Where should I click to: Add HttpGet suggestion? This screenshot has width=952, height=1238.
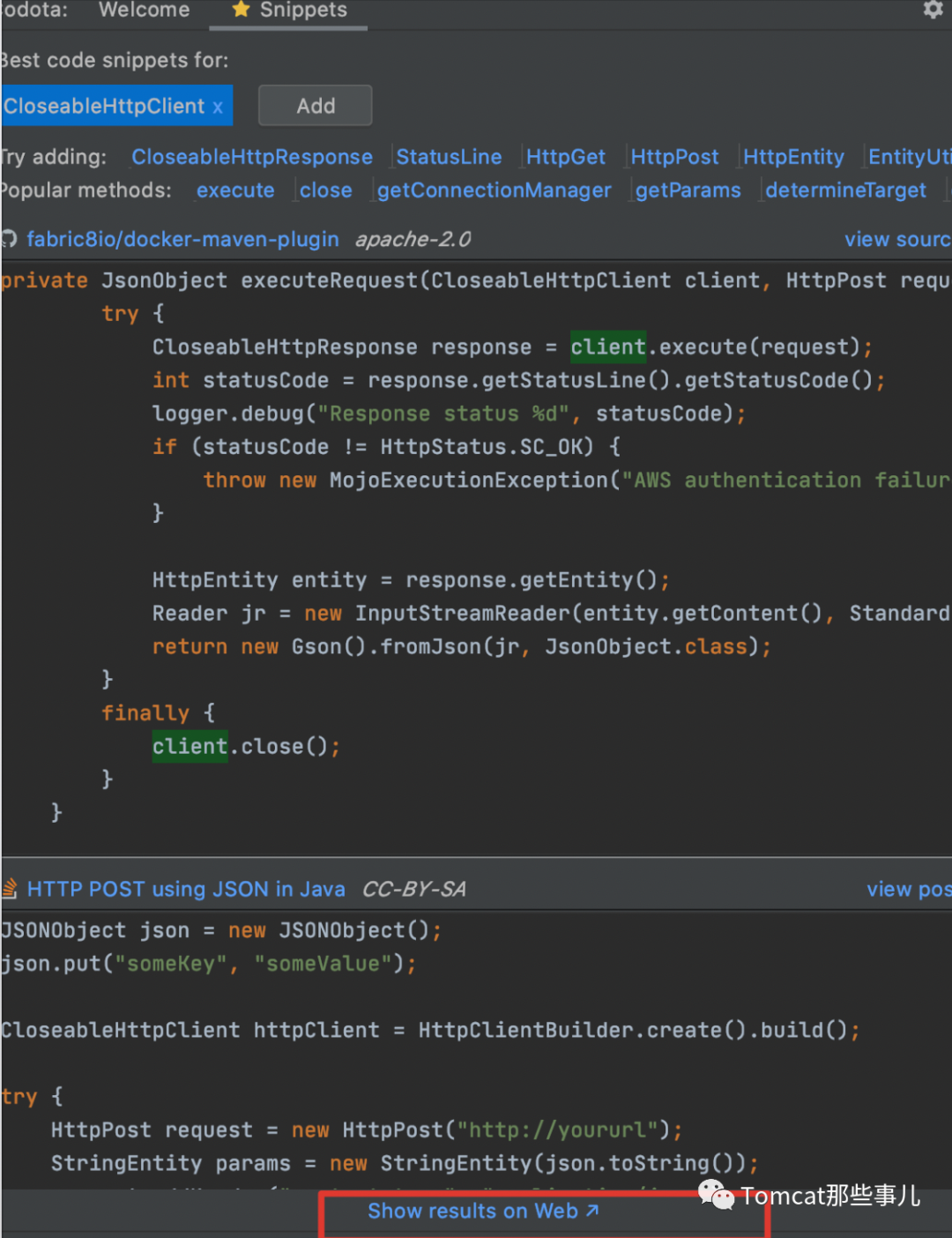point(566,157)
